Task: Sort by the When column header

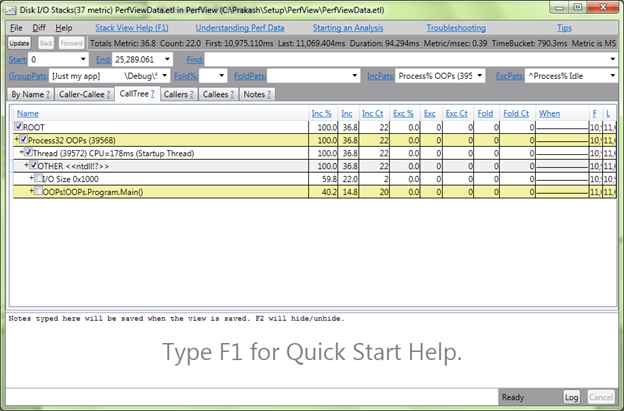Action: coord(549,113)
